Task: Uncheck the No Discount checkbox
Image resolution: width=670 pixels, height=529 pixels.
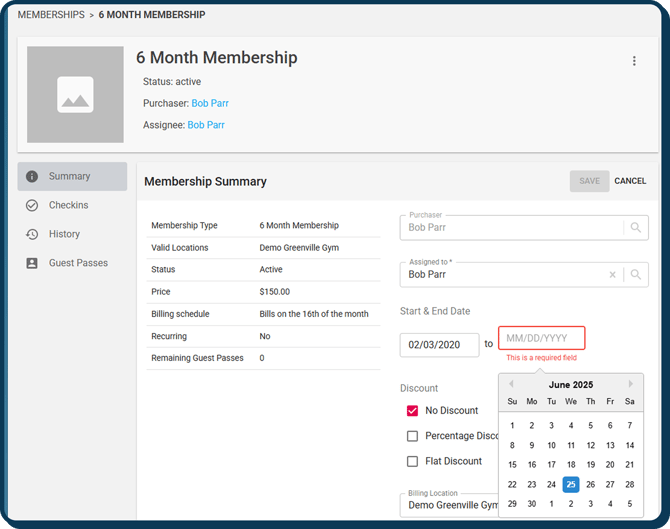Action: click(412, 411)
